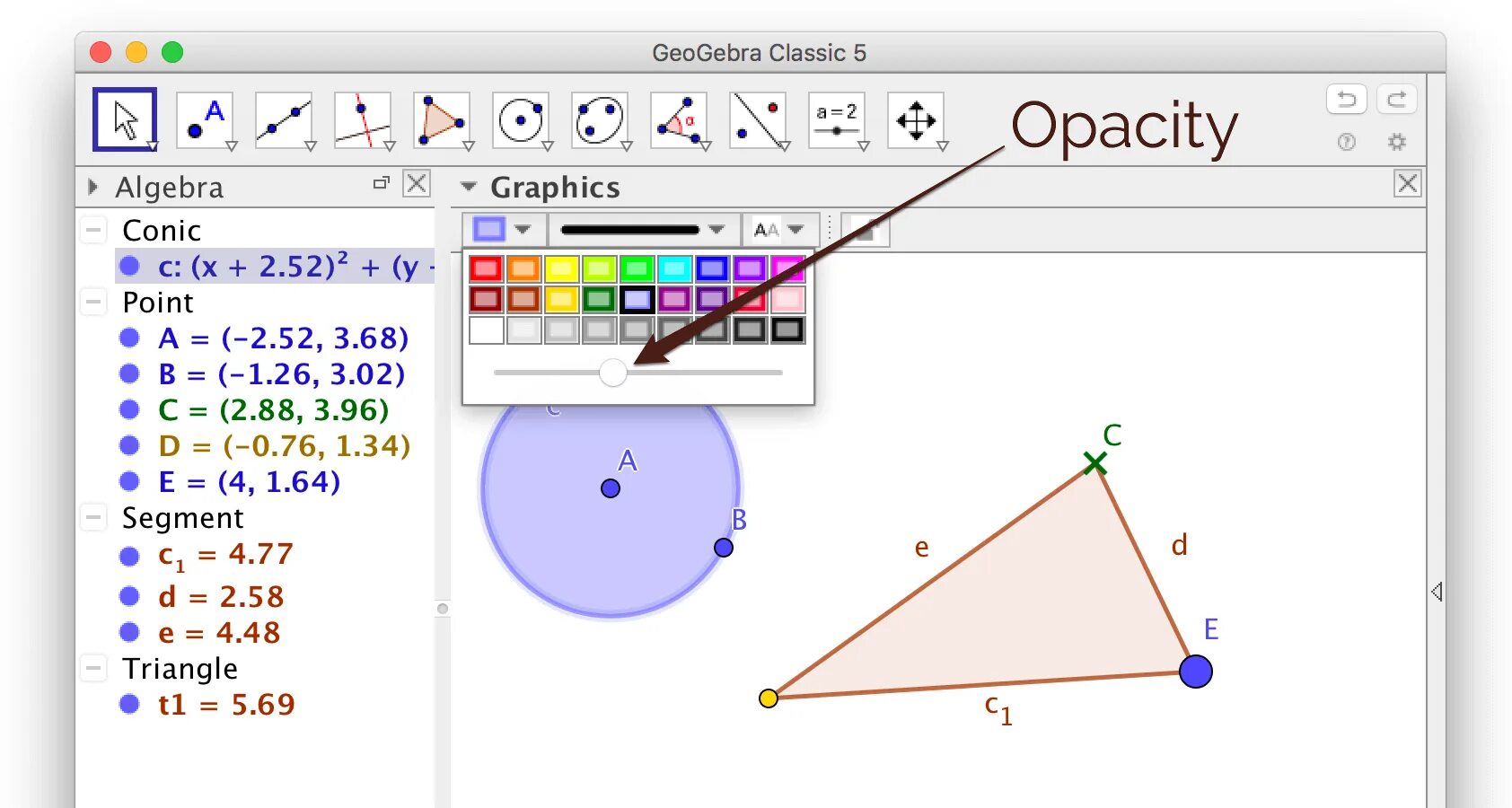This screenshot has width=1512, height=808.
Task: Open the text style dropdown
Action: [x=796, y=229]
